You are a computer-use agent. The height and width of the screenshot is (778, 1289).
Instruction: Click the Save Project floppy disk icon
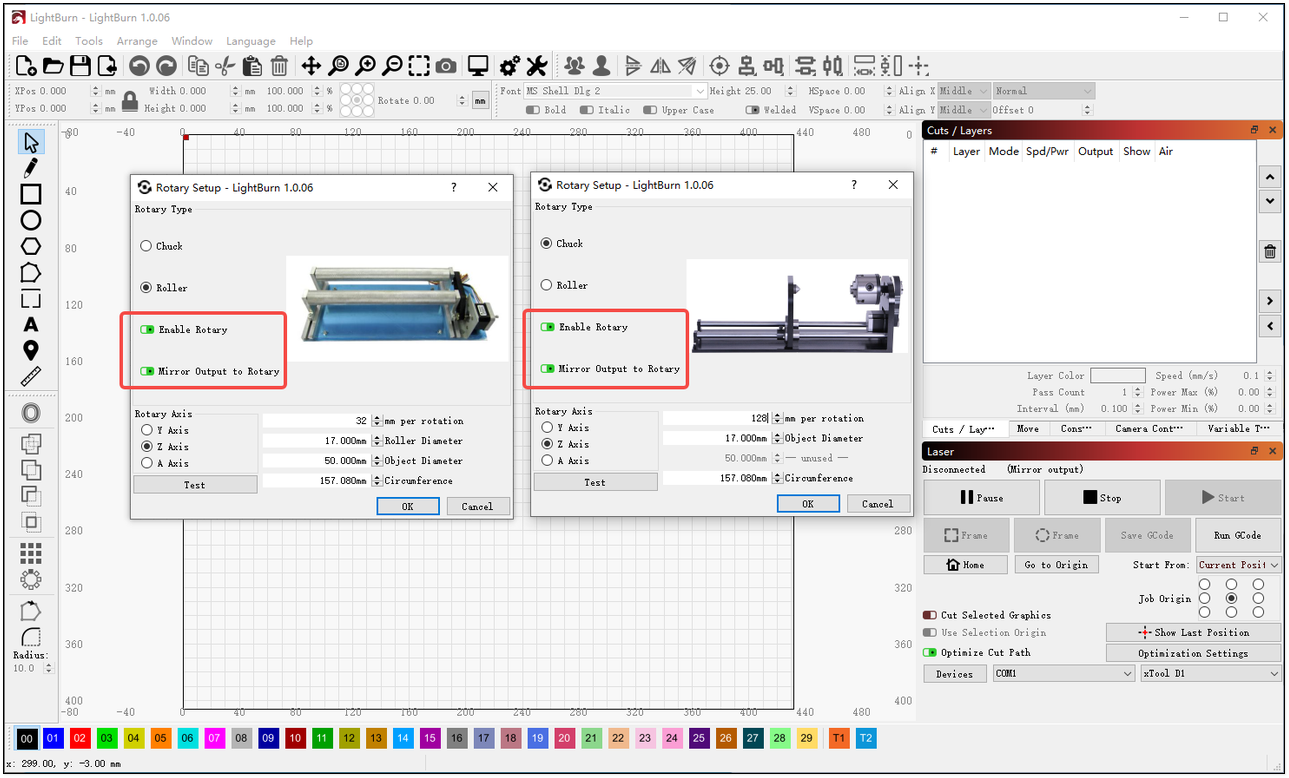click(80, 66)
